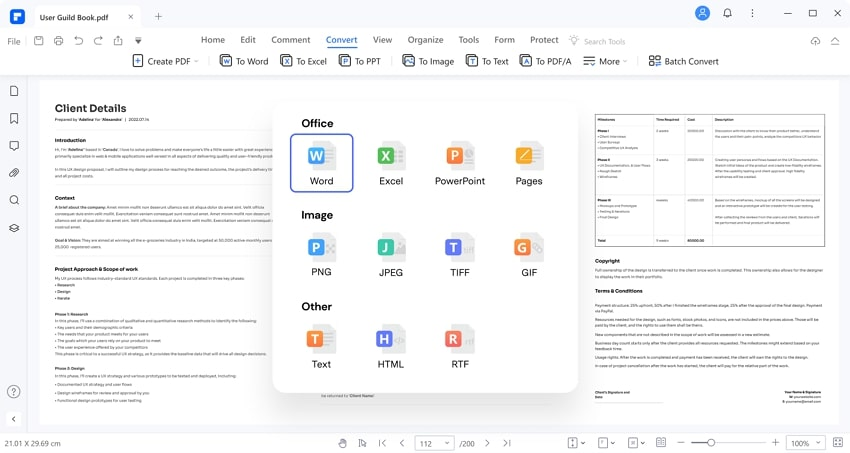Convert to PNG image format

321,255
